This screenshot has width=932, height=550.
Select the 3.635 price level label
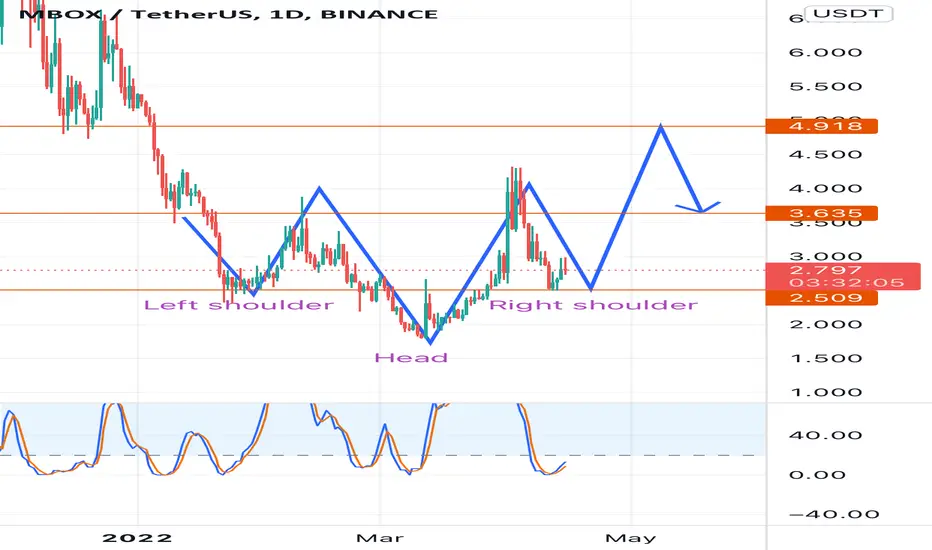pos(821,213)
